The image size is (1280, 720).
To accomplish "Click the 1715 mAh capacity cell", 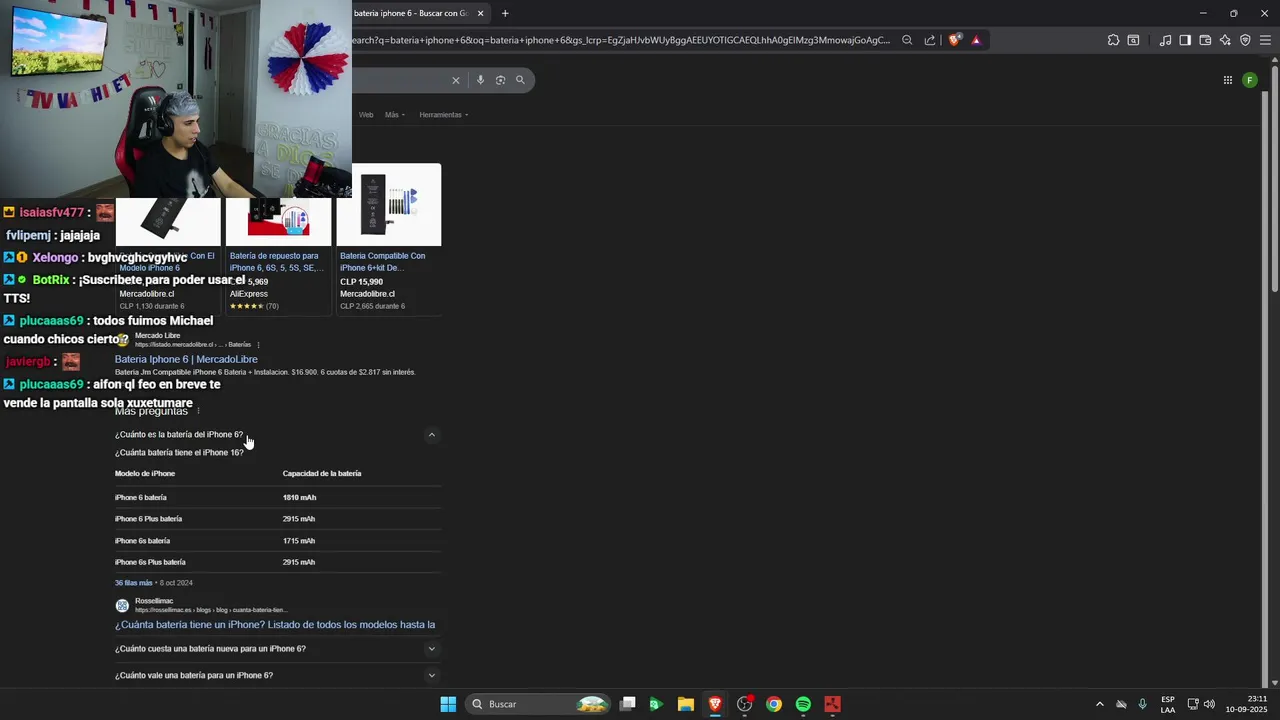I will [299, 541].
